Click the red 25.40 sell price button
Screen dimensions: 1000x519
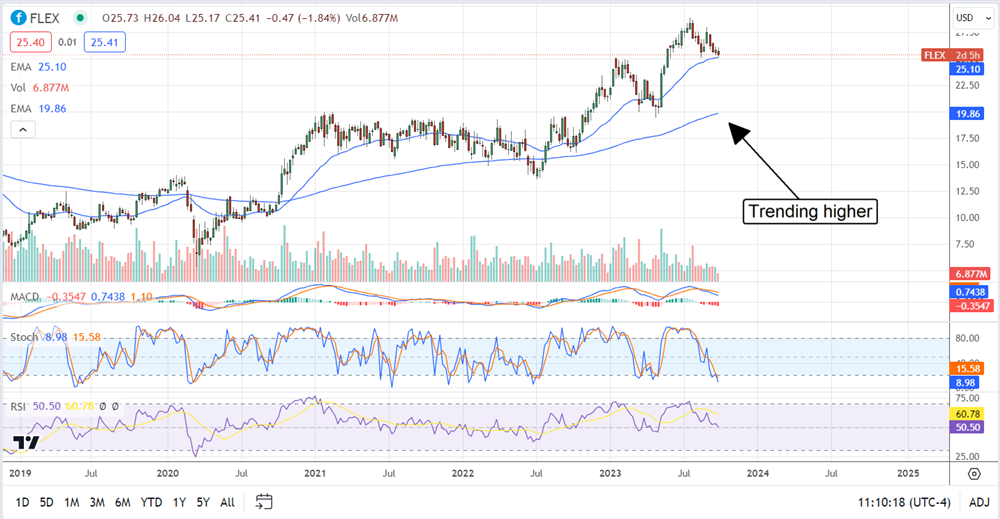(27, 42)
